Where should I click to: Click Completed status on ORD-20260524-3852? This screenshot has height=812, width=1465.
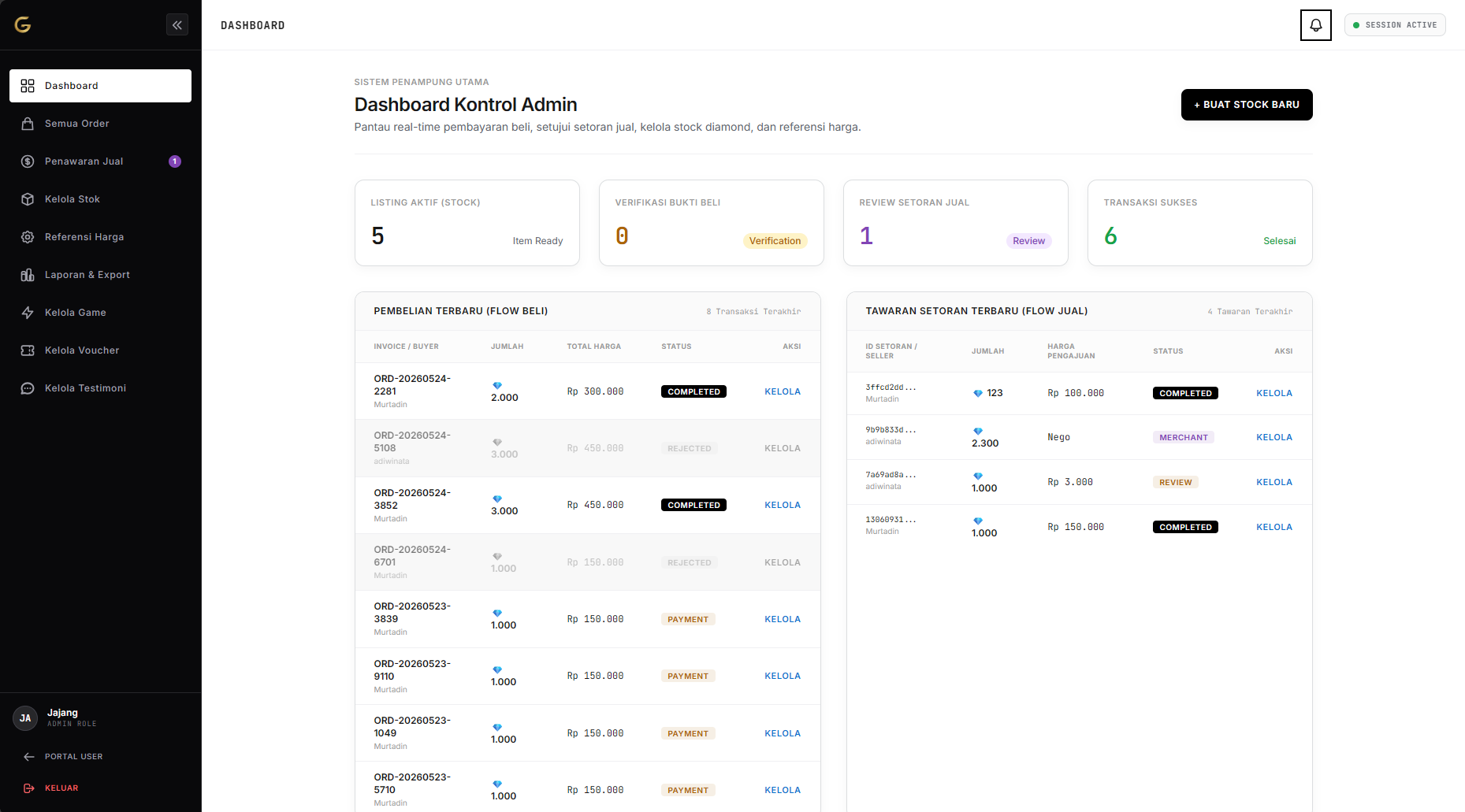point(693,505)
